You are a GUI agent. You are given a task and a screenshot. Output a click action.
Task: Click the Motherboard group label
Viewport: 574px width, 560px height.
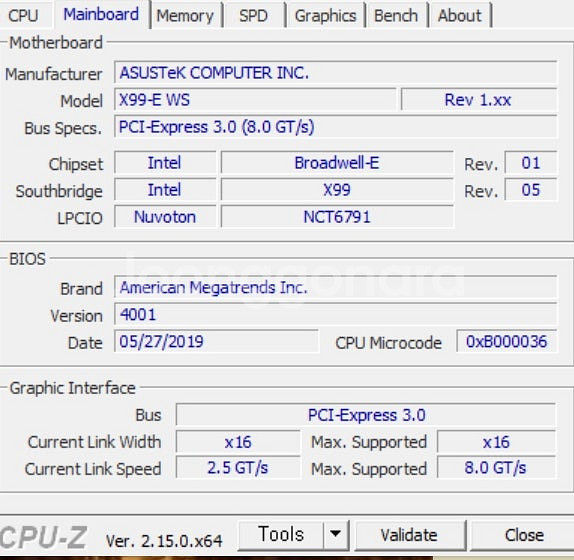coord(56,42)
